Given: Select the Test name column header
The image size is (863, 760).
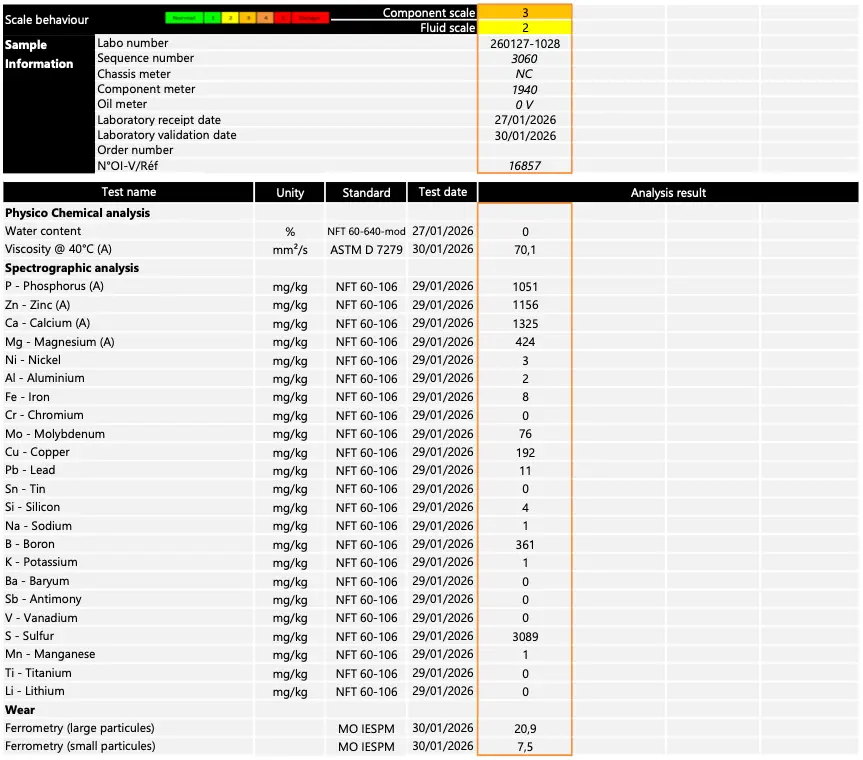Looking at the screenshot, I should pyautogui.click(x=128, y=192).
